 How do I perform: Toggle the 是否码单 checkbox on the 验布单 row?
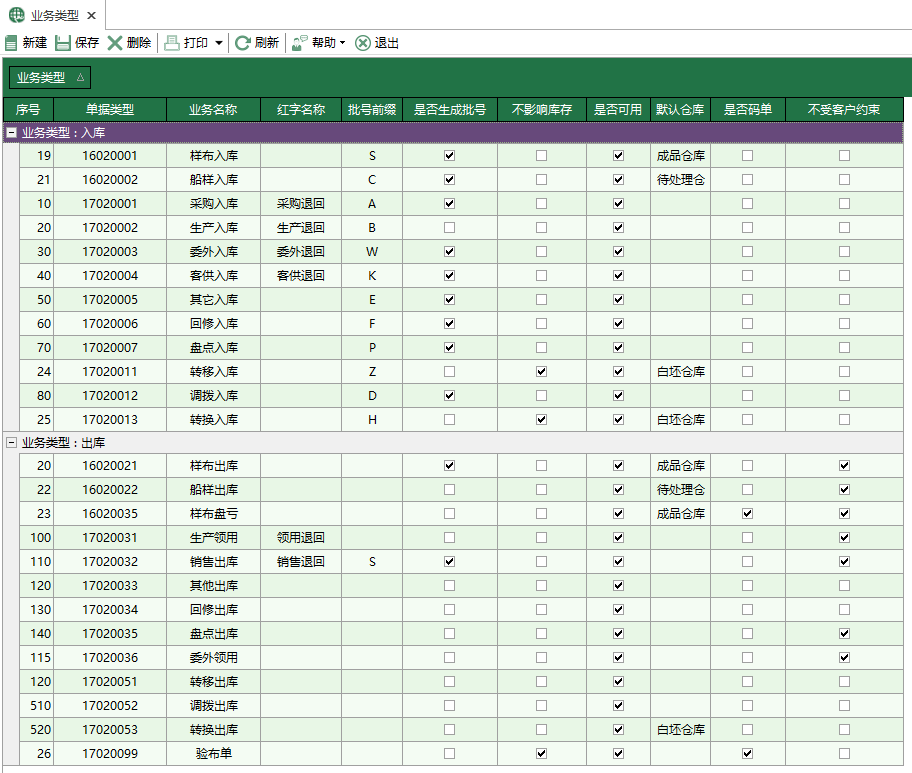click(x=747, y=753)
